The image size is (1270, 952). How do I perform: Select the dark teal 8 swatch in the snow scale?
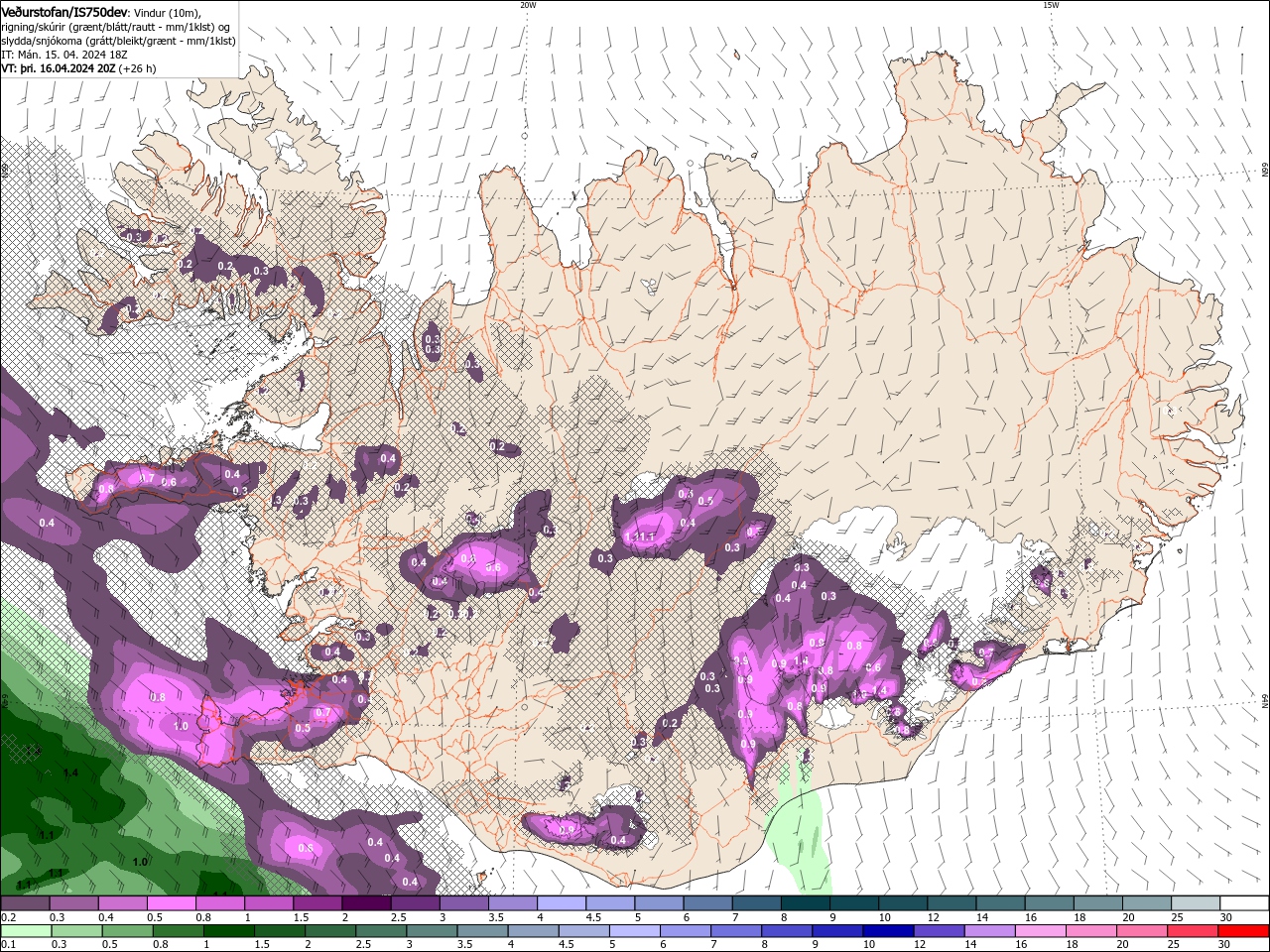805,903
